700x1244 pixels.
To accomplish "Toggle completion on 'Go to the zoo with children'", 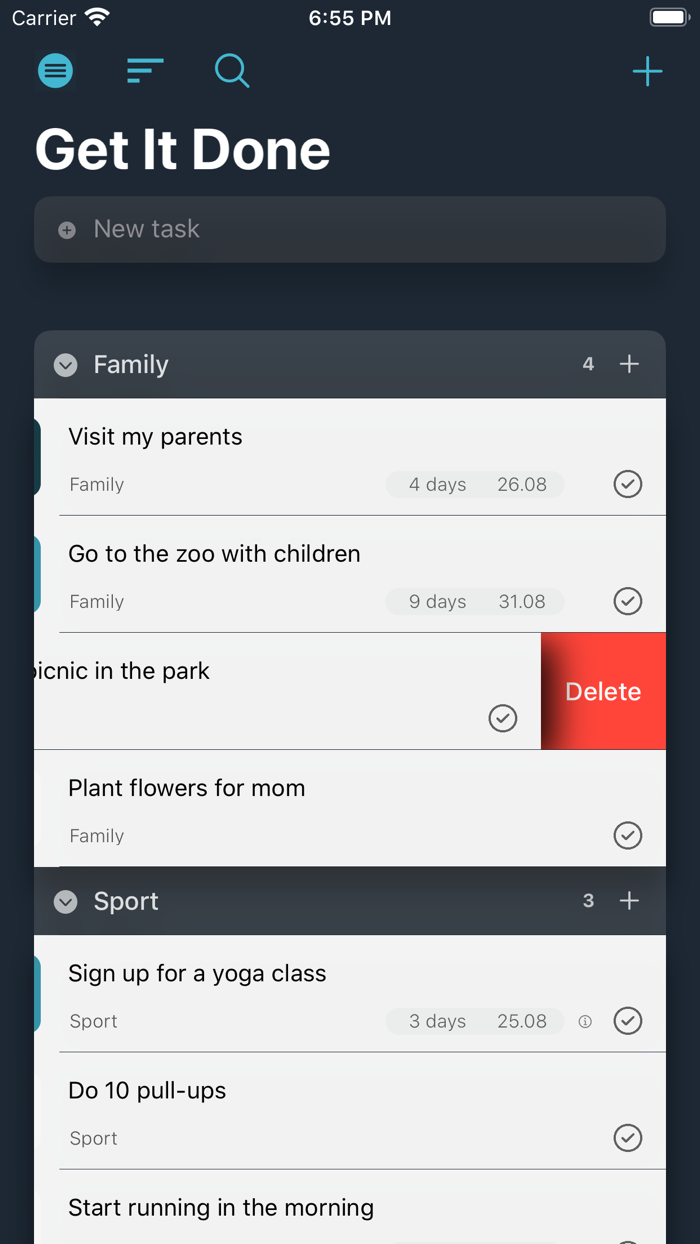I will (628, 601).
